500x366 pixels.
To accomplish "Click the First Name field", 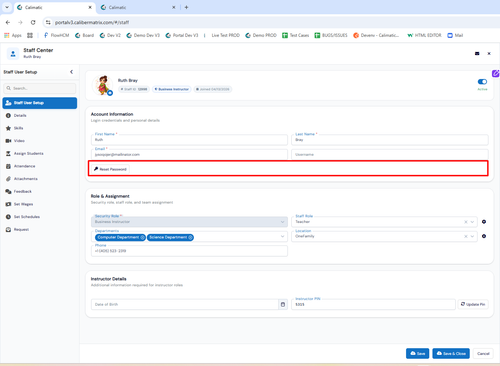I will [189, 140].
